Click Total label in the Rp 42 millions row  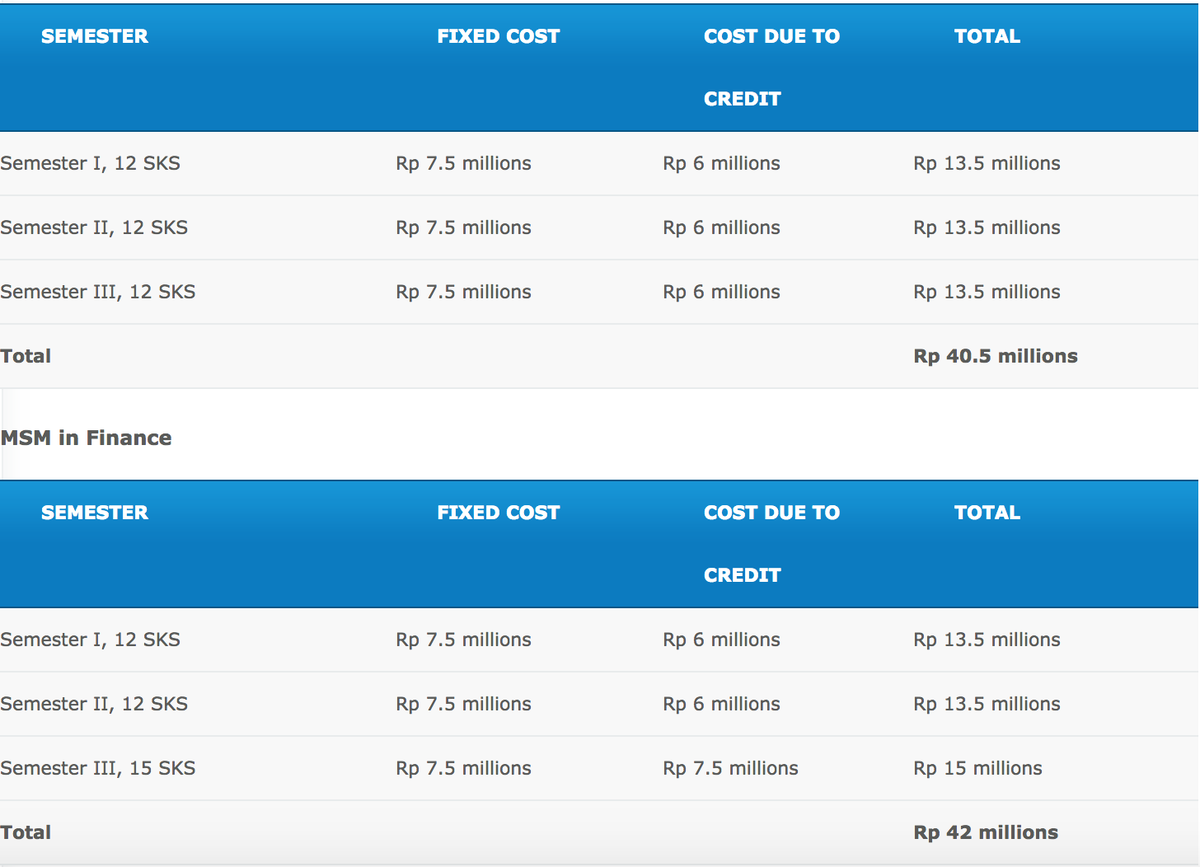[25, 832]
